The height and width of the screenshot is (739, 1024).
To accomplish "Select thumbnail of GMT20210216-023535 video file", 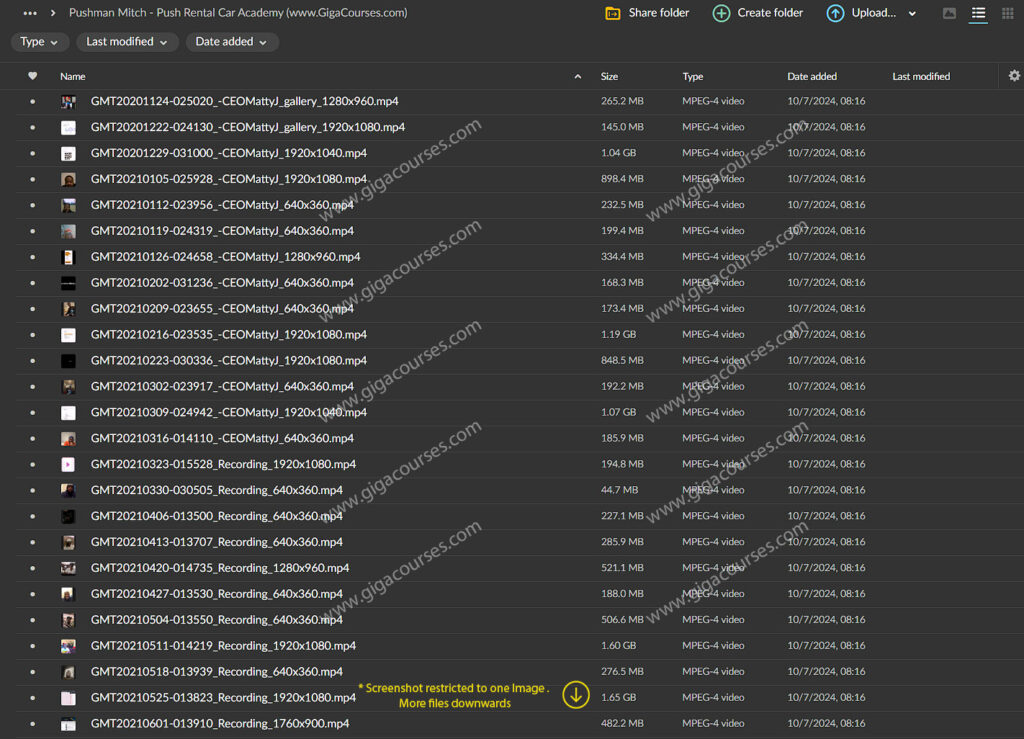I will pos(68,335).
